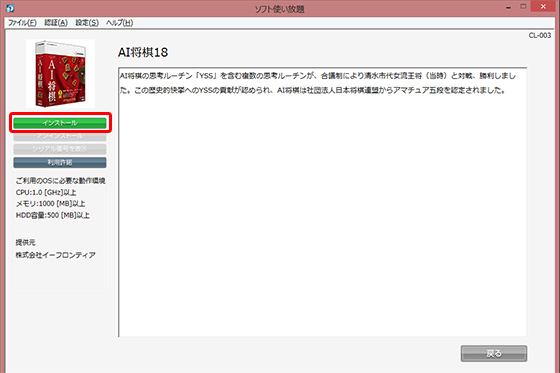Close the window with the red X

point(543,7)
